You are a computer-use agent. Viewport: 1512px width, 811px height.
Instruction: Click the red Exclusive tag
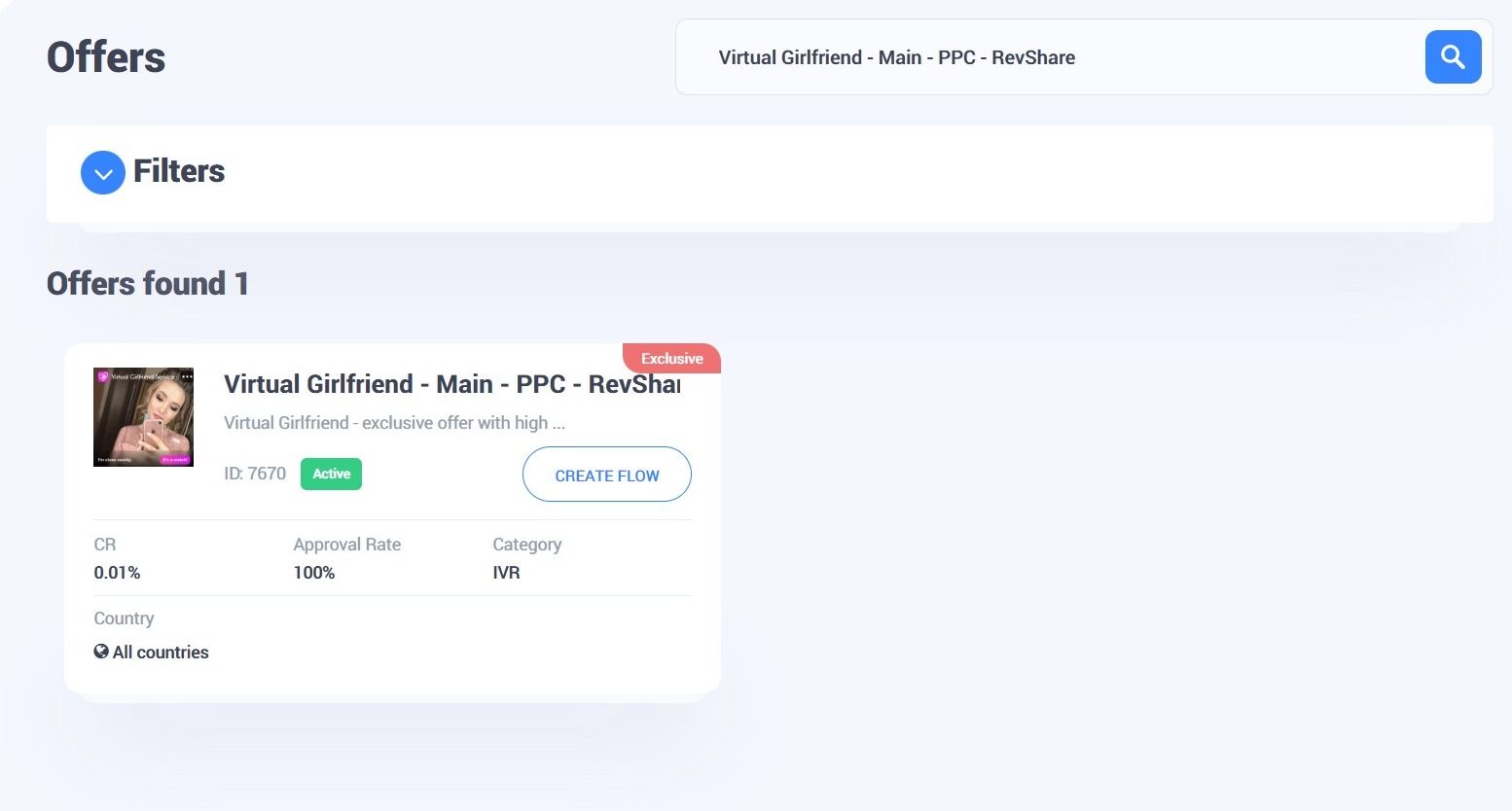[671, 359]
